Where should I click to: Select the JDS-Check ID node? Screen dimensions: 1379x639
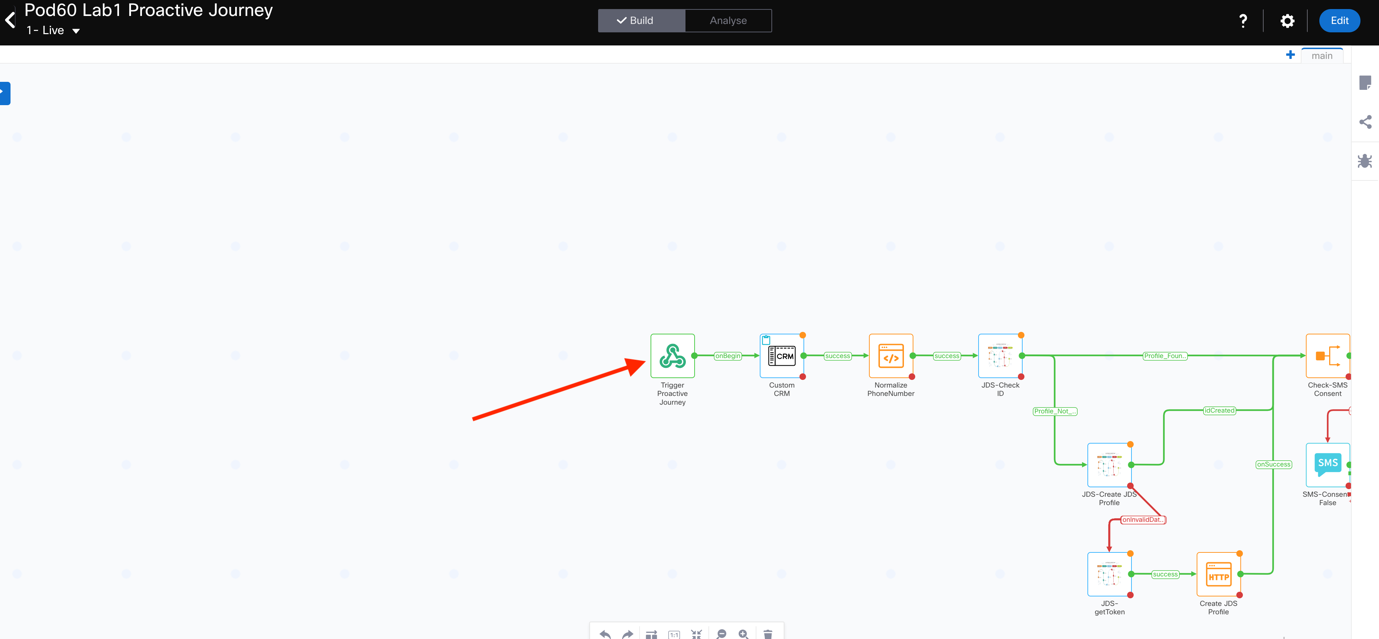(x=1000, y=356)
